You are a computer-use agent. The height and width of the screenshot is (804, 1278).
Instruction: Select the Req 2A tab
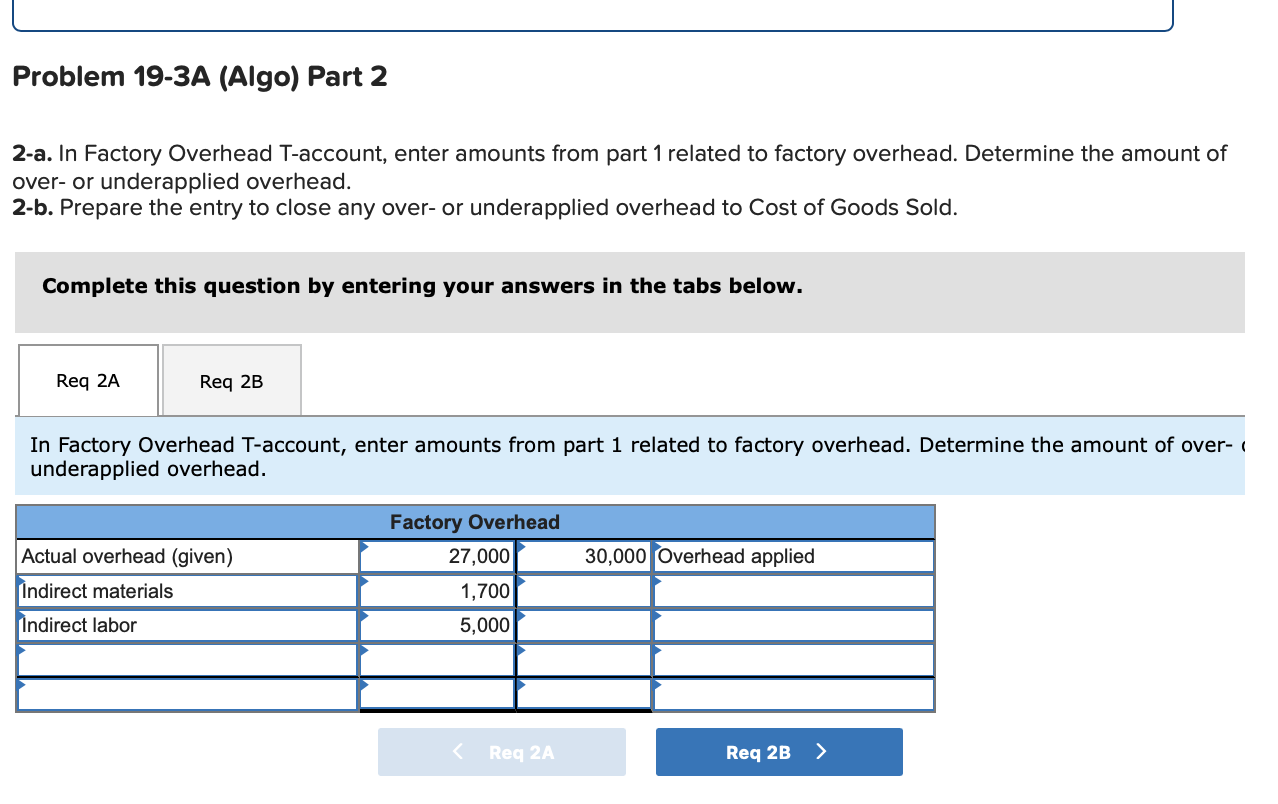pyautogui.click(x=88, y=380)
